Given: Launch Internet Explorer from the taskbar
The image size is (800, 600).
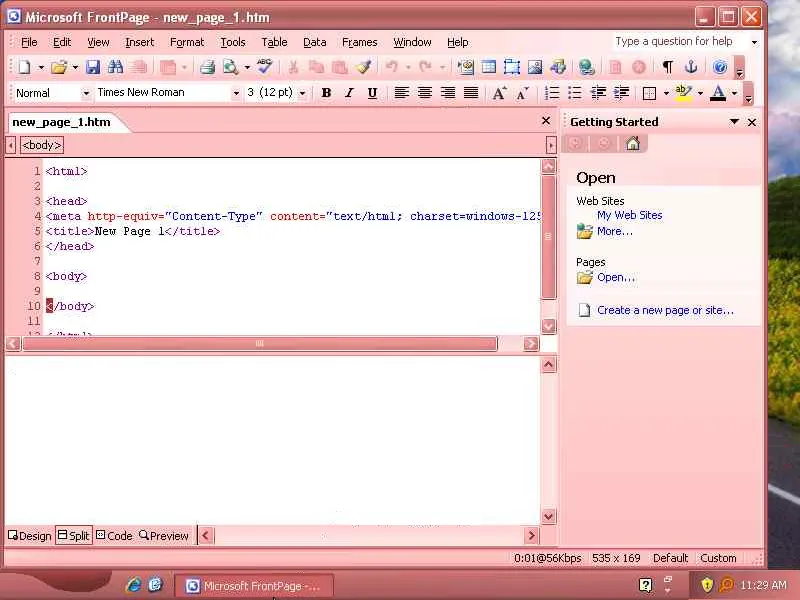Looking at the screenshot, I should (134, 585).
